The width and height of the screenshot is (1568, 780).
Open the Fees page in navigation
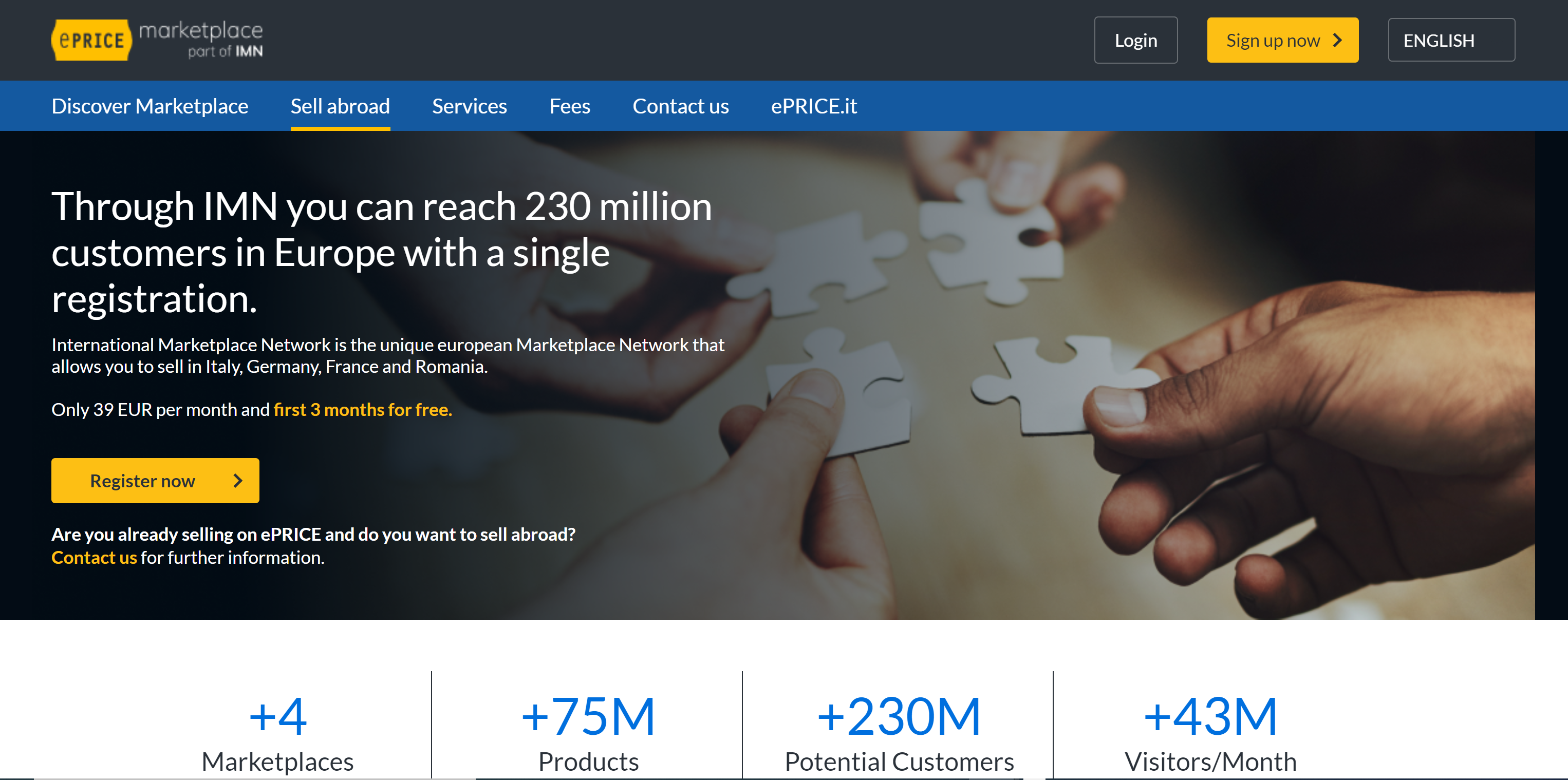(570, 106)
